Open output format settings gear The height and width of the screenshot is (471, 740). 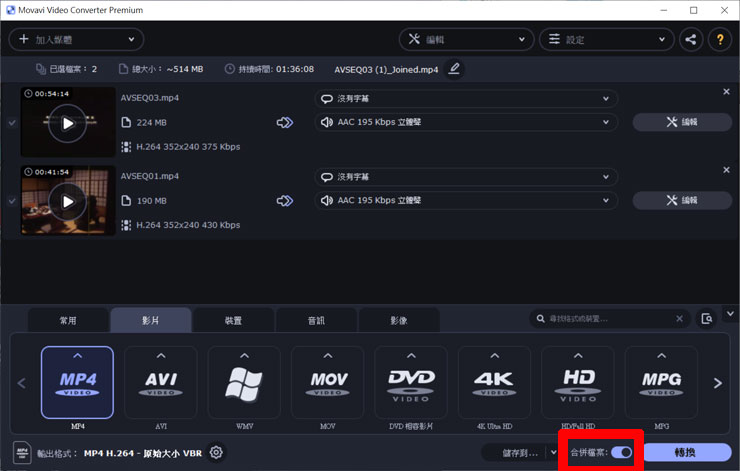216,453
